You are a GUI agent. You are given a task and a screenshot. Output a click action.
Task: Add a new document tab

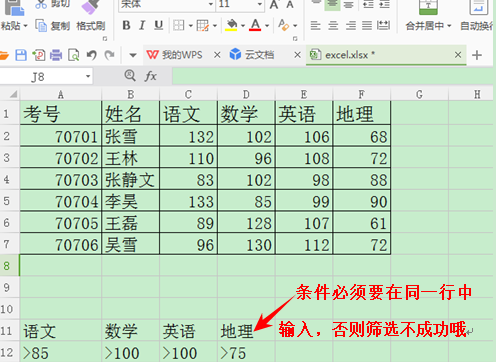pos(477,55)
